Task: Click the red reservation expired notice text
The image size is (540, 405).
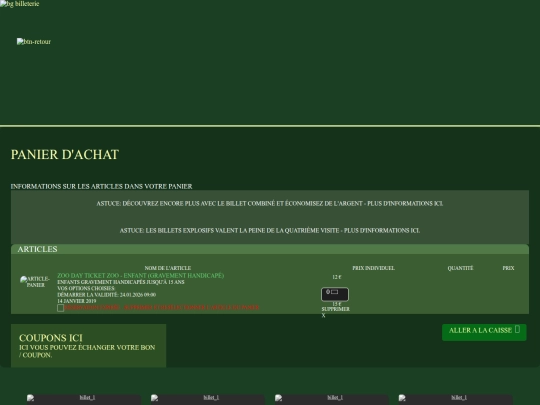Action: pos(162,307)
